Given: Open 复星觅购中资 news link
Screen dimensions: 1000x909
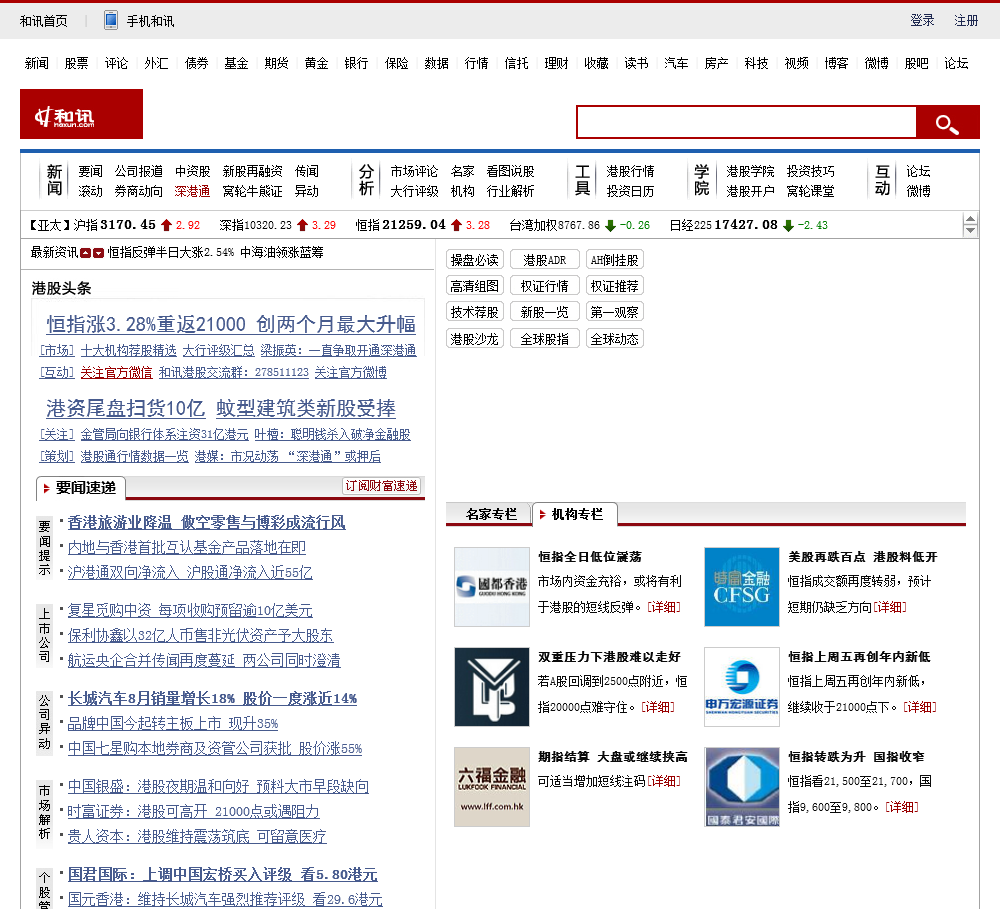Looking at the screenshot, I should pos(190,610).
